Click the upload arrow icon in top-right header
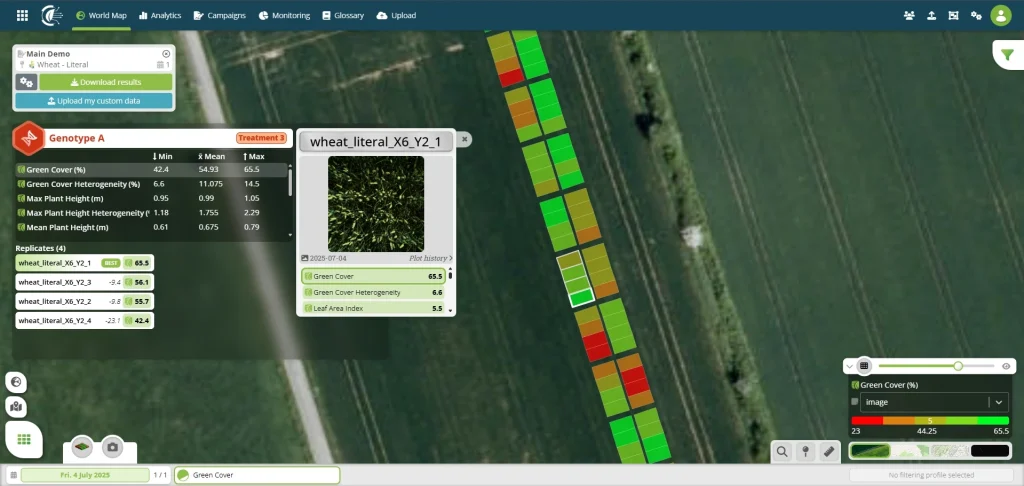Viewport: 1024px width, 486px height. (x=932, y=15)
